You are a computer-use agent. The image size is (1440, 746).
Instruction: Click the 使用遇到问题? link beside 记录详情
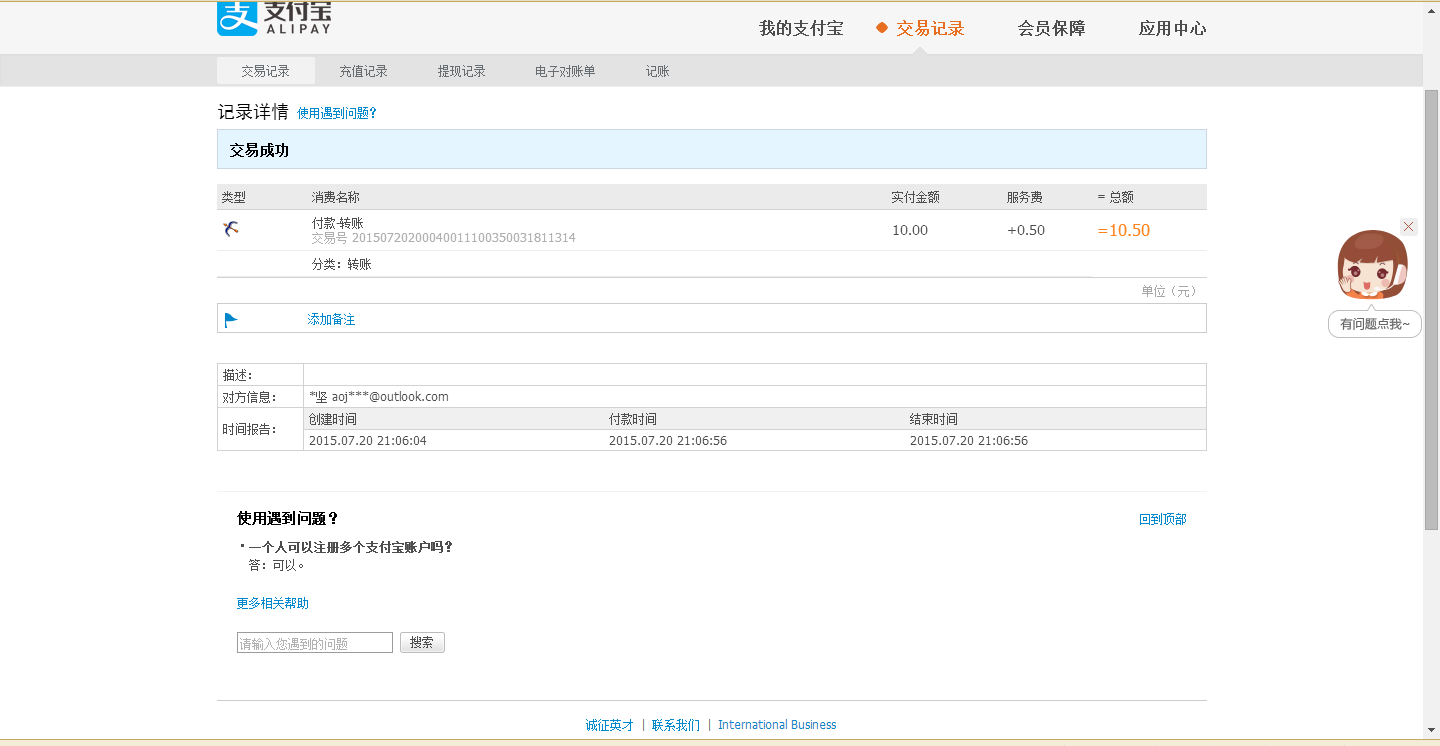(x=337, y=113)
